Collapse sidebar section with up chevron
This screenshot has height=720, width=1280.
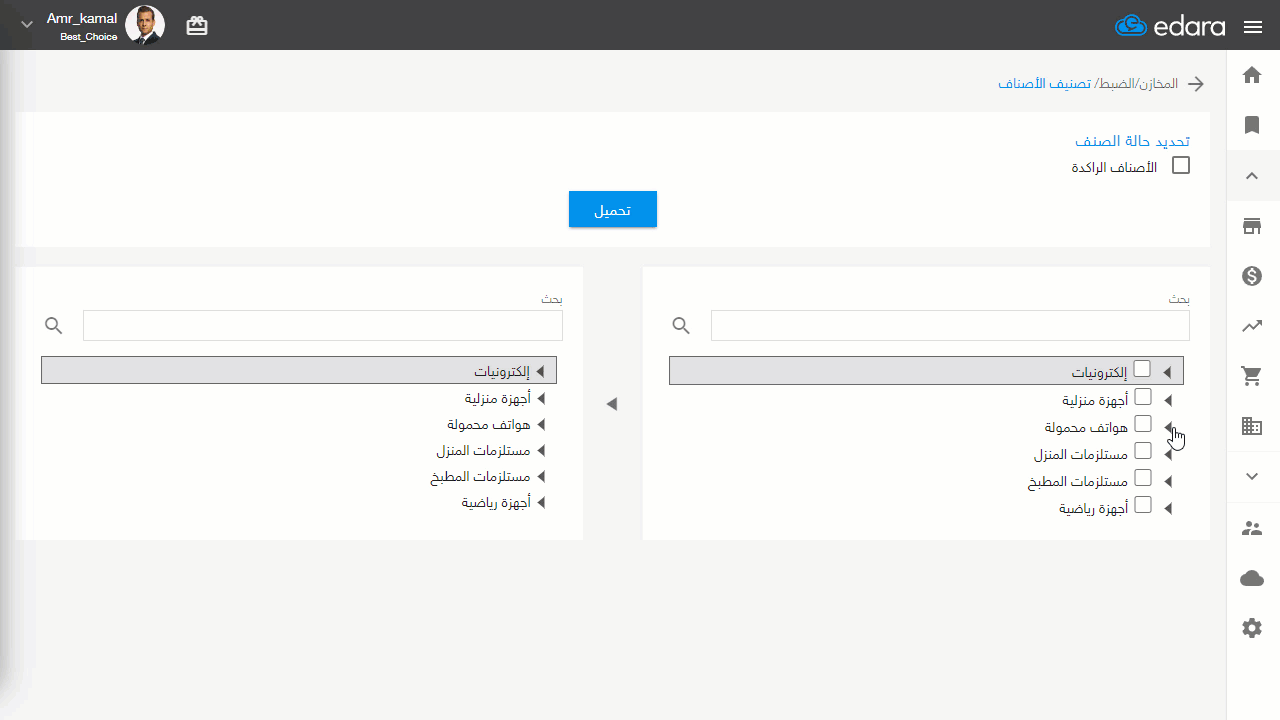click(1252, 176)
